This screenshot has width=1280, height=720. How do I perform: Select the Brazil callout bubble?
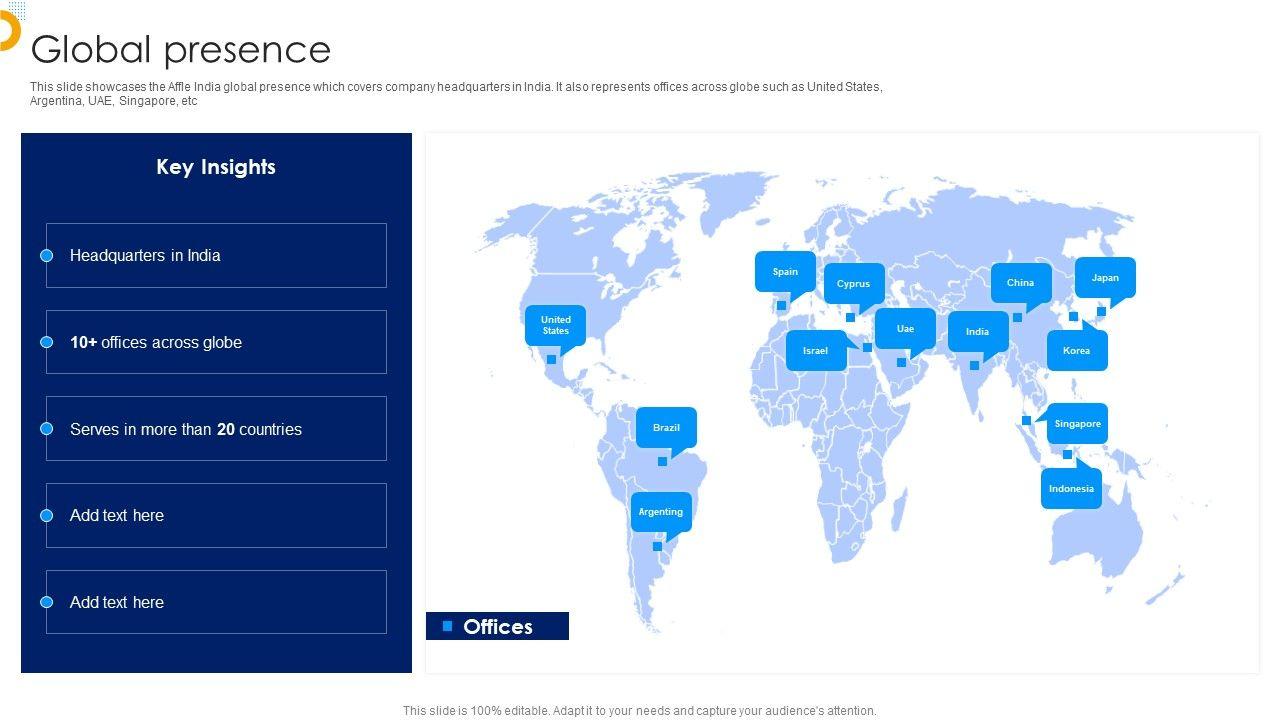point(666,428)
